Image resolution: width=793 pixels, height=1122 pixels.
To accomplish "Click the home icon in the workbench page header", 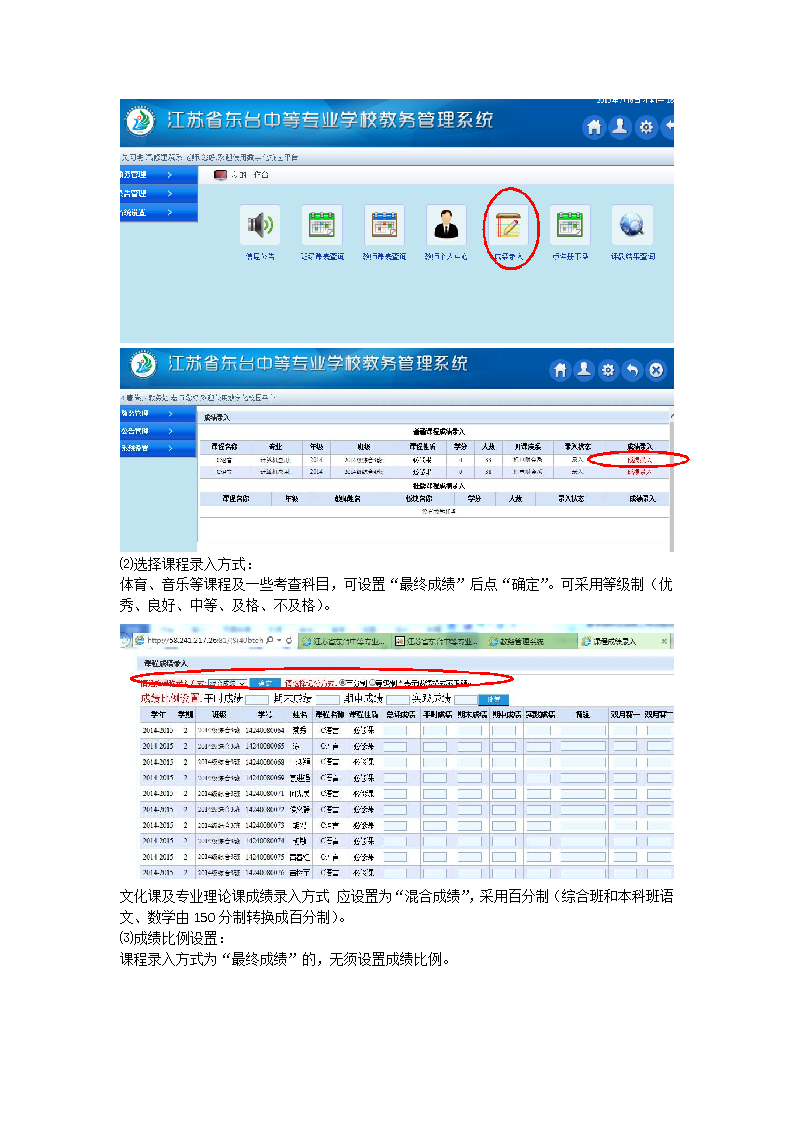I will pyautogui.click(x=594, y=127).
